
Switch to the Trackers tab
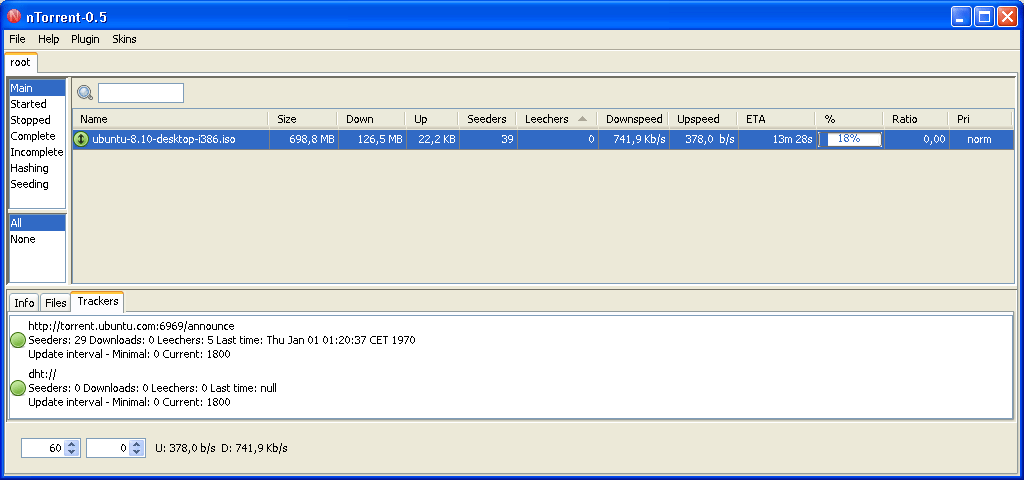(97, 302)
